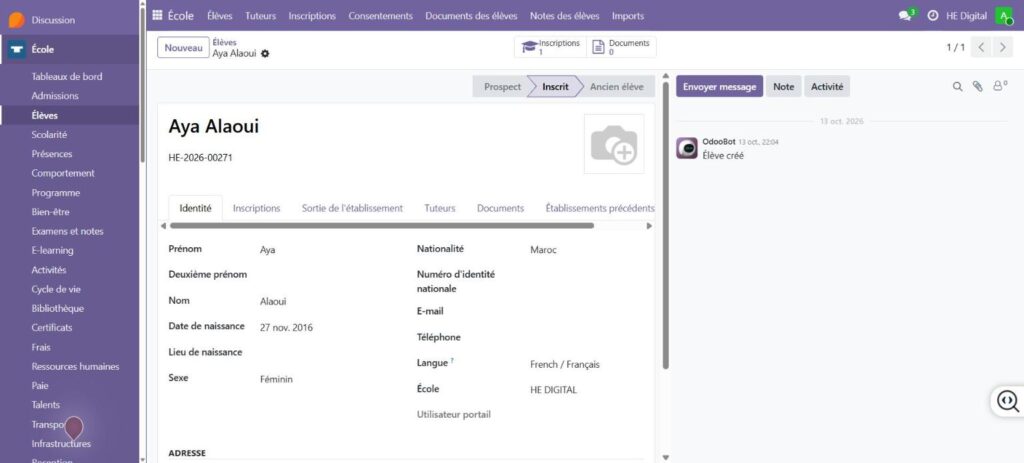Open Scolarité in sidebar
Screen dimensions: 1024x463
coord(49,135)
